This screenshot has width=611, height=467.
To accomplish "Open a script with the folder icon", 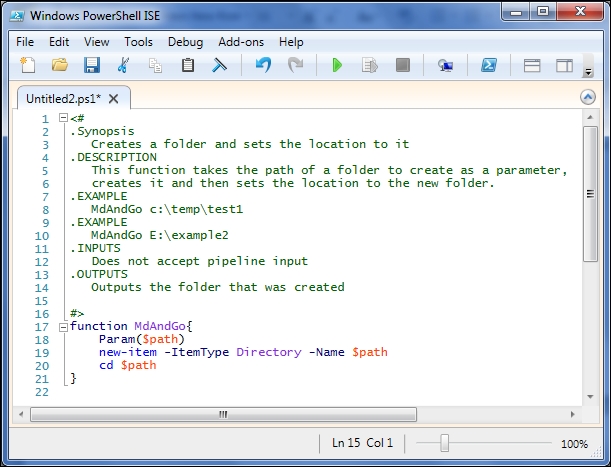I will pos(60,65).
